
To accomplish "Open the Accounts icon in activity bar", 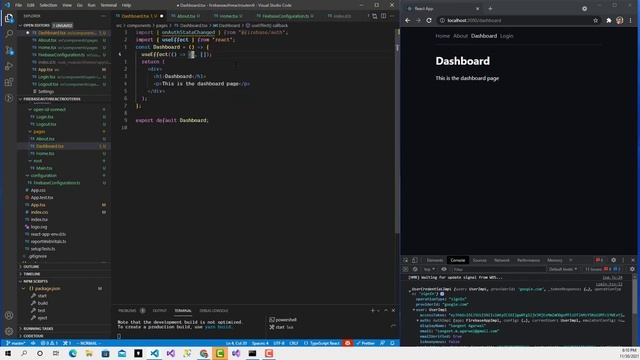I will [9, 315].
